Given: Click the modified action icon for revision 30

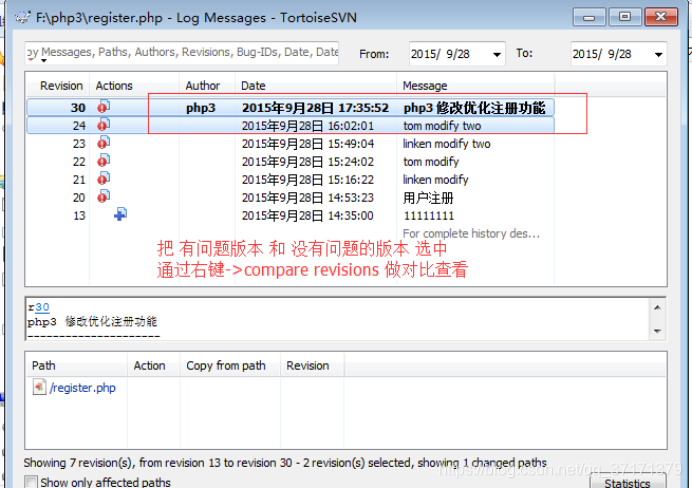Looking at the screenshot, I should tap(104, 107).
